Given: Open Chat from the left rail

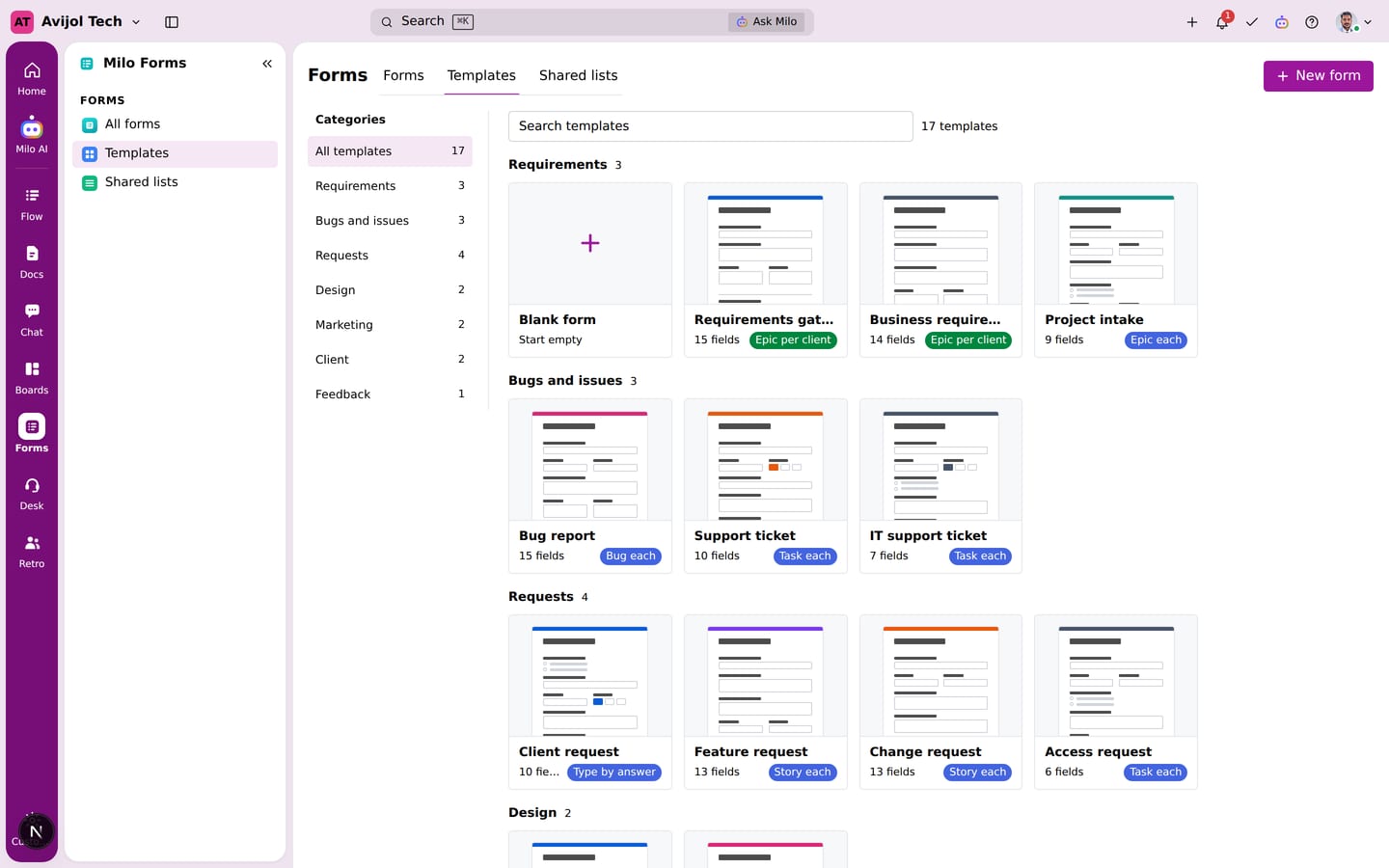Looking at the screenshot, I should coord(32,319).
